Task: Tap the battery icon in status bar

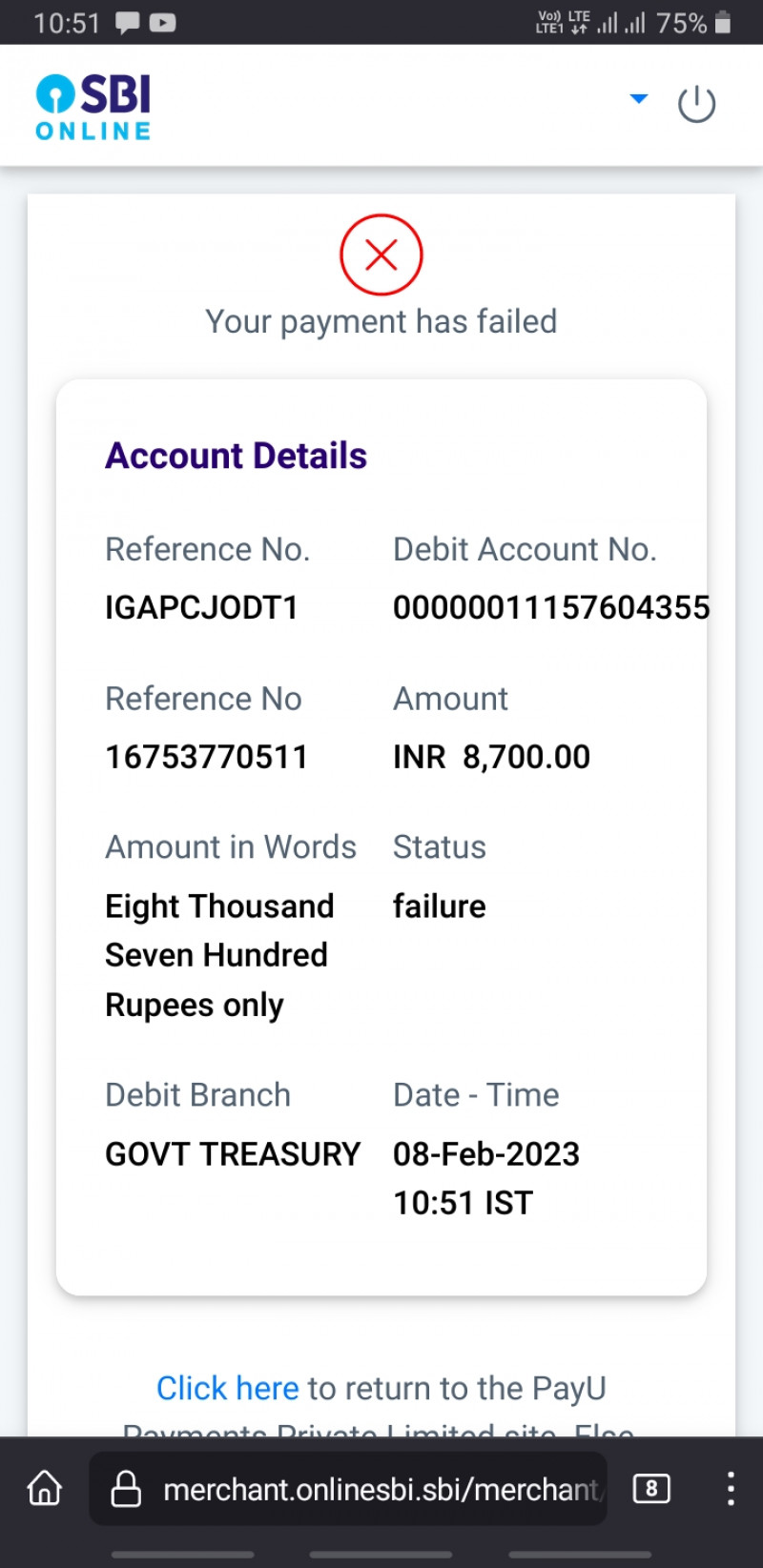Action: 723,22
